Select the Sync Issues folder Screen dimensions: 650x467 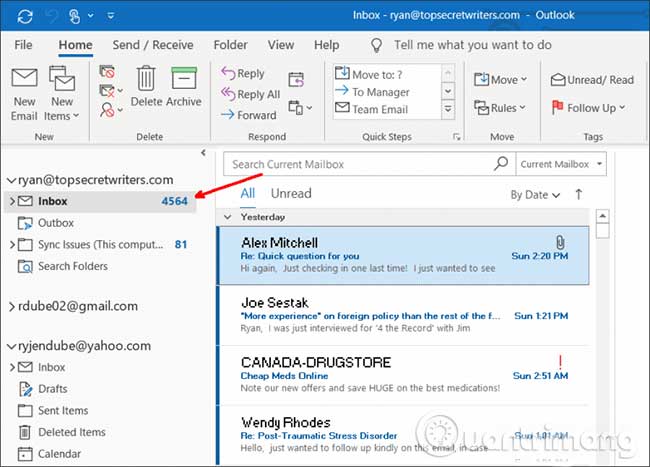90,244
